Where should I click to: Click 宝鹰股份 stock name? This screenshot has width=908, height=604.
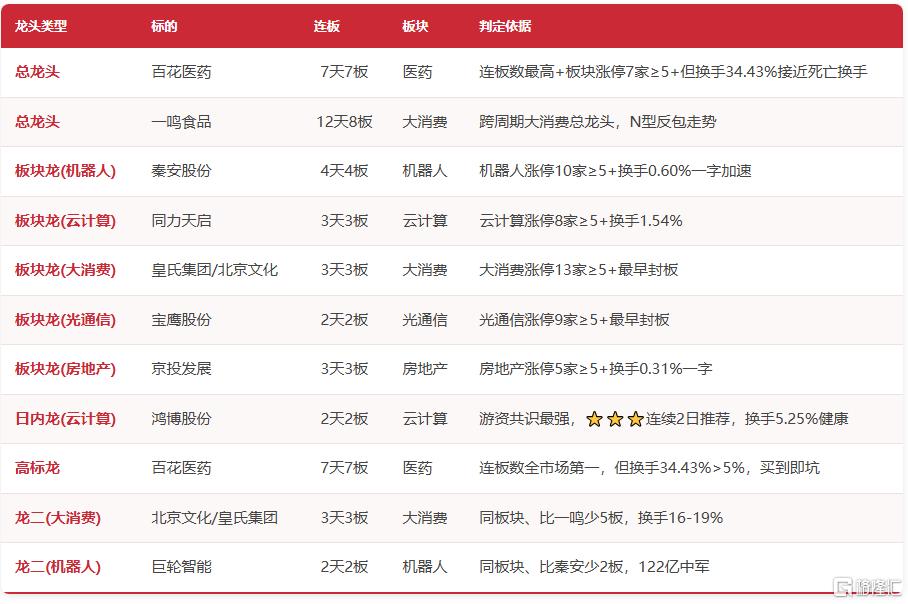[181, 320]
